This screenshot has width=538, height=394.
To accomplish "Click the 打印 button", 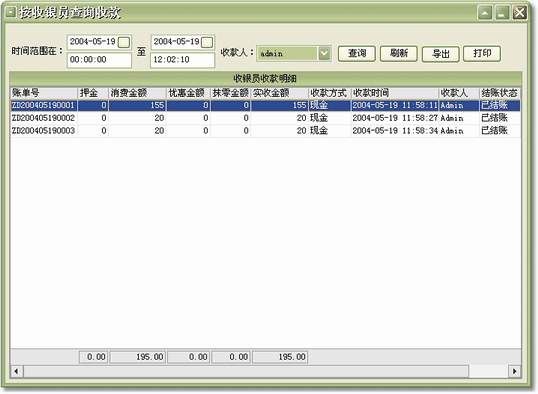I will coord(482,54).
